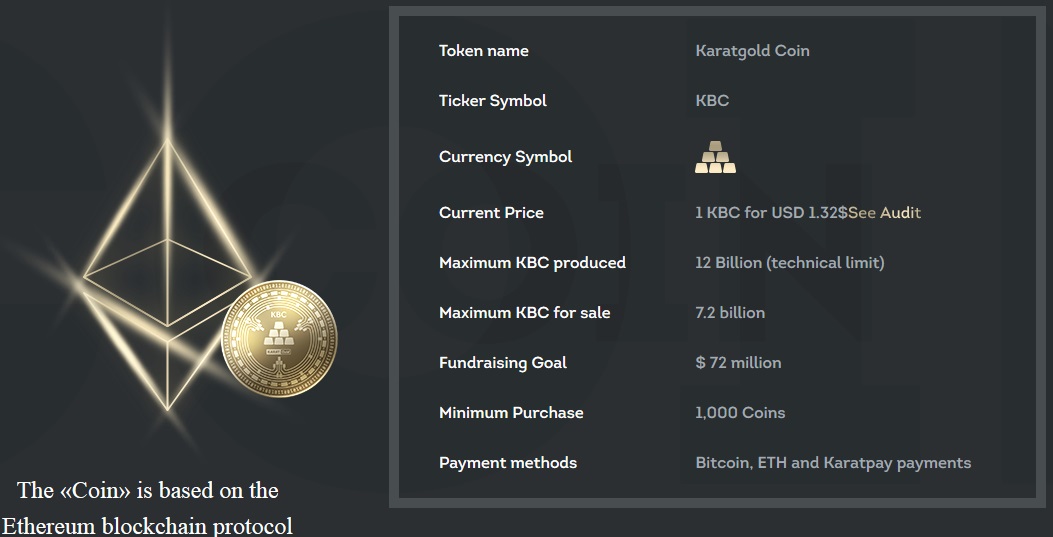Click the Bitcoin, ETH and Karatpay payments text
Image resolution: width=1053 pixels, height=537 pixels.
(833, 463)
